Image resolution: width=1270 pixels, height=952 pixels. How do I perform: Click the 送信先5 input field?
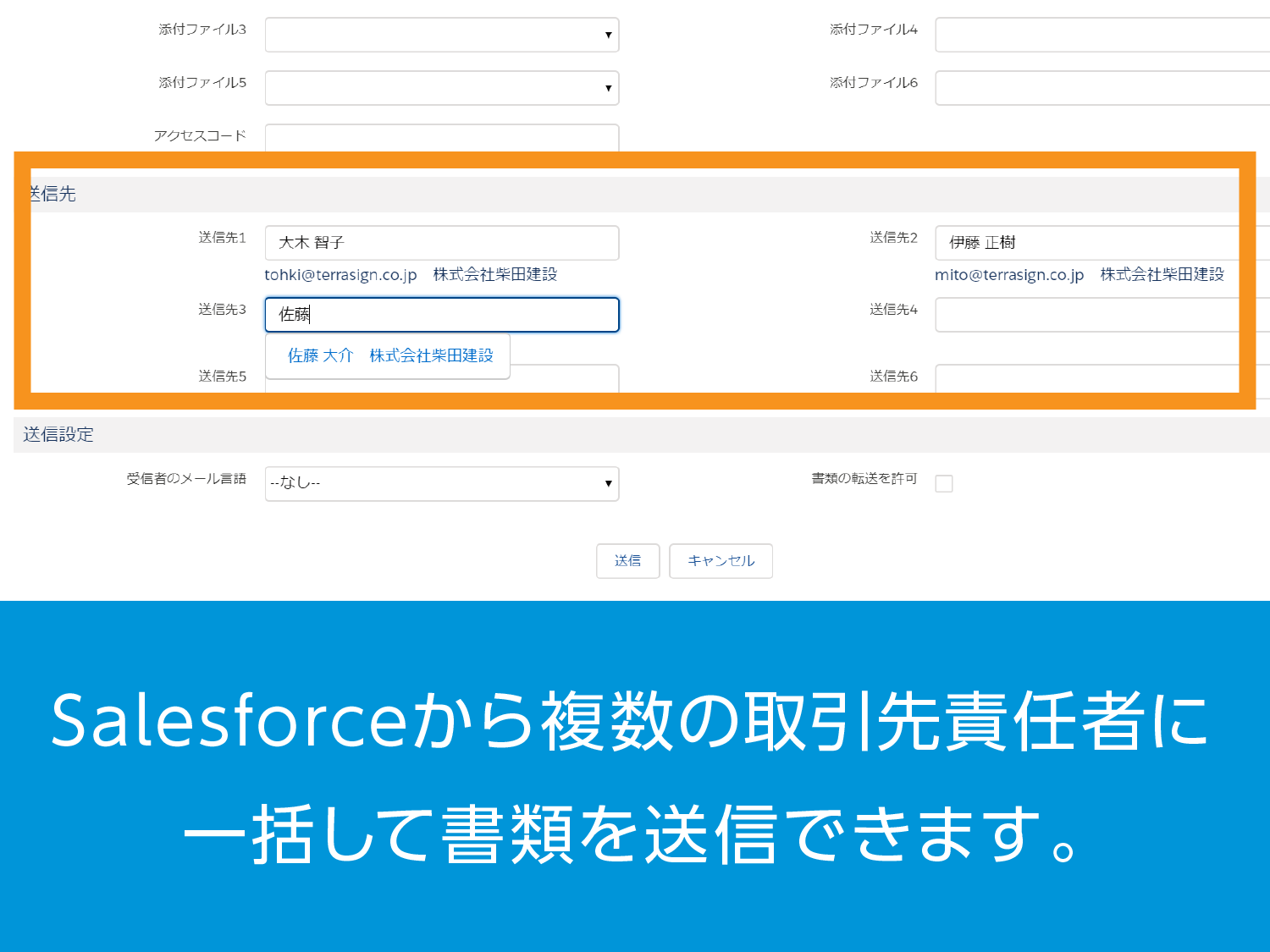[x=442, y=379]
